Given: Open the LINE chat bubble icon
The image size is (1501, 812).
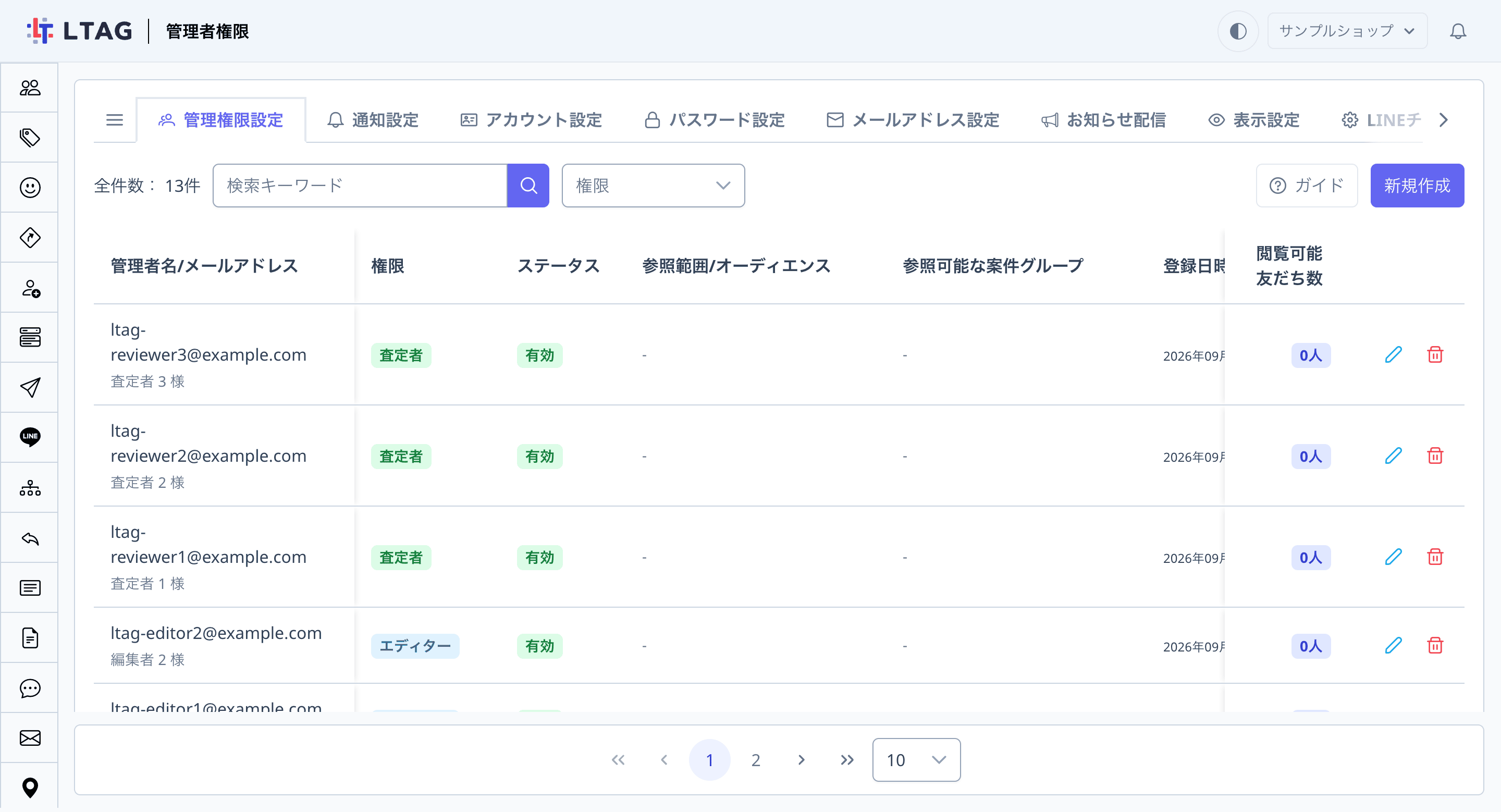Looking at the screenshot, I should [x=30, y=437].
